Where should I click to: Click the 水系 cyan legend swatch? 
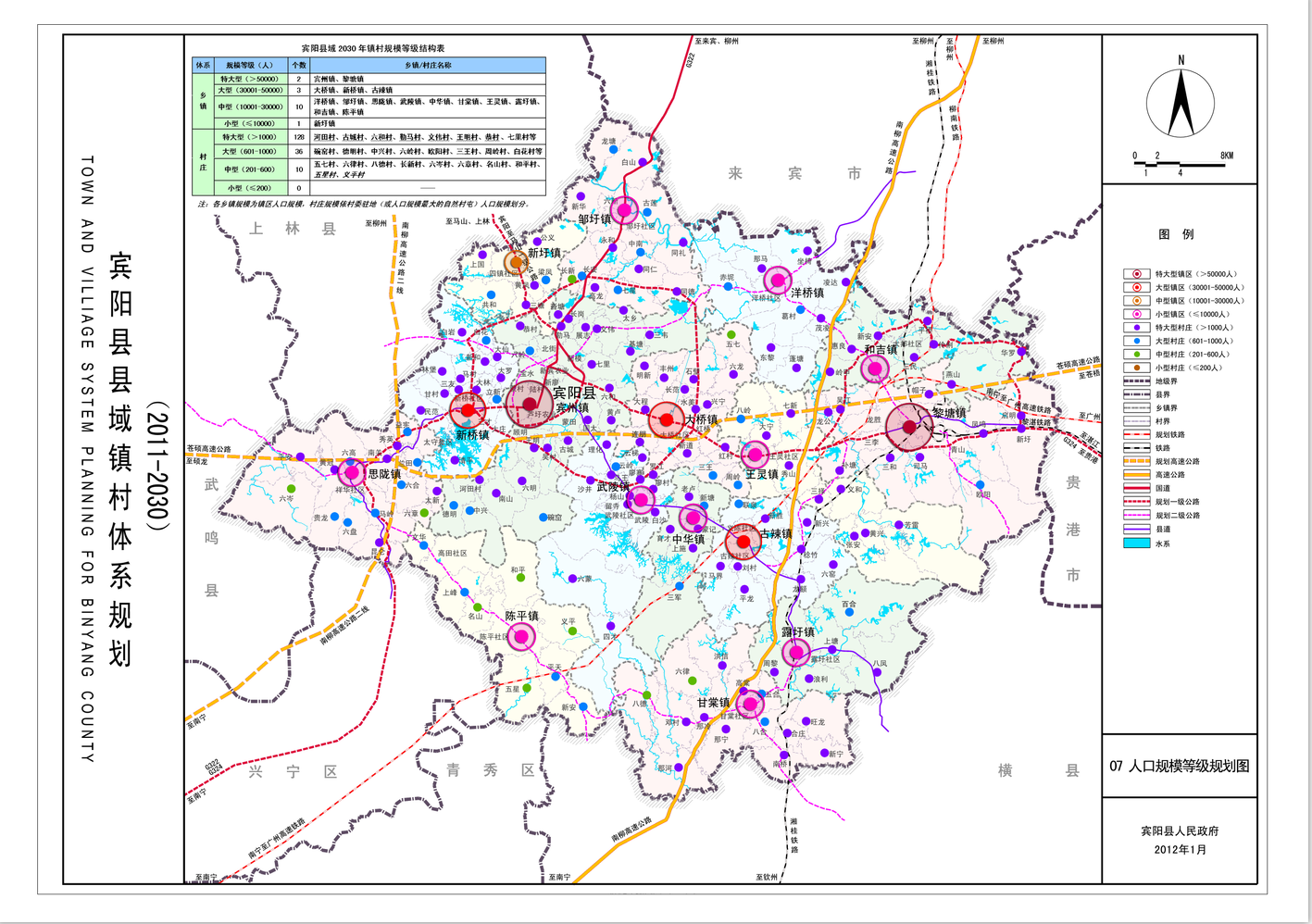tap(1136, 543)
